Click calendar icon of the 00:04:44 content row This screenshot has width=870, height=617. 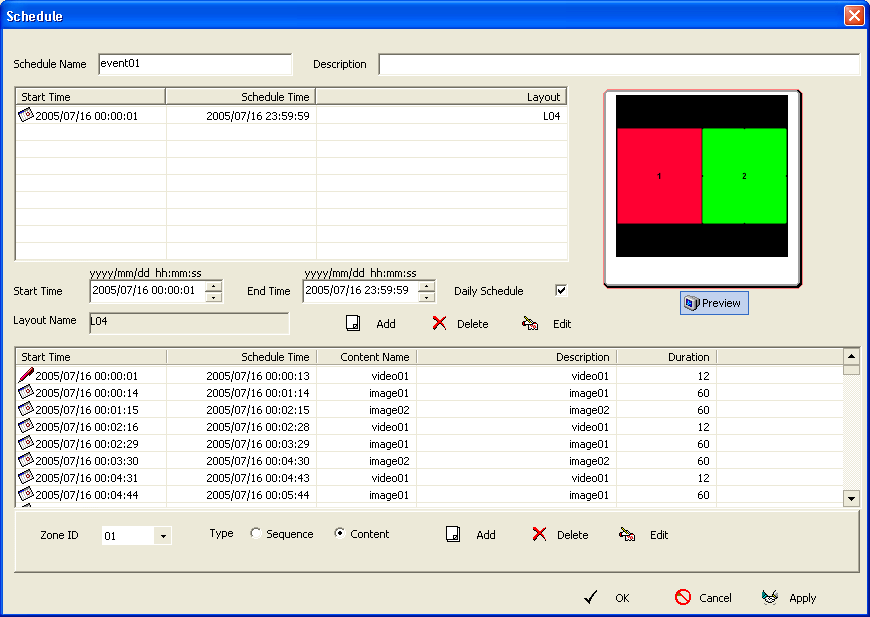[26, 494]
